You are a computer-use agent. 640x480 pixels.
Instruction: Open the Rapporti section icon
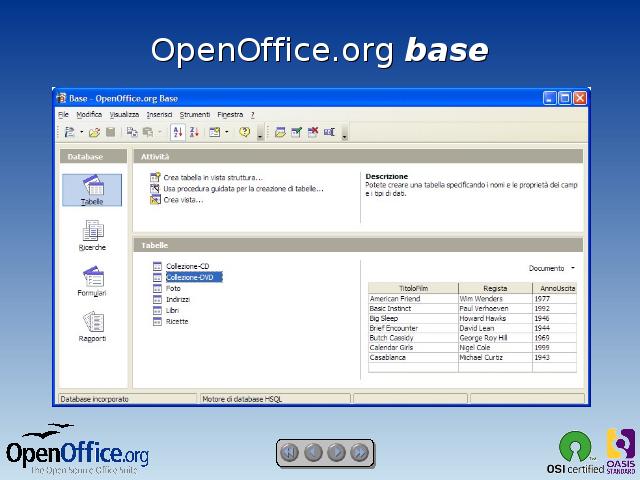pos(92,326)
